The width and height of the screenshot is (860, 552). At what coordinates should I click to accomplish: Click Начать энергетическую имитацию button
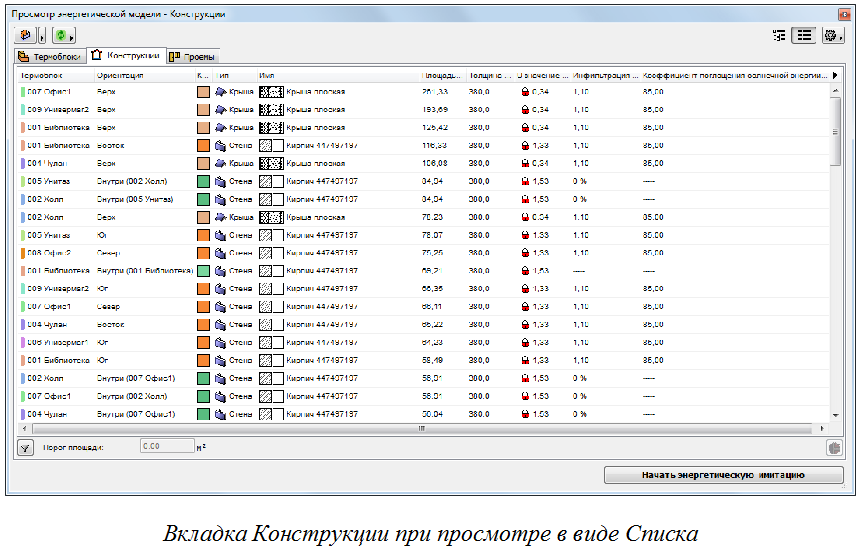click(x=723, y=475)
